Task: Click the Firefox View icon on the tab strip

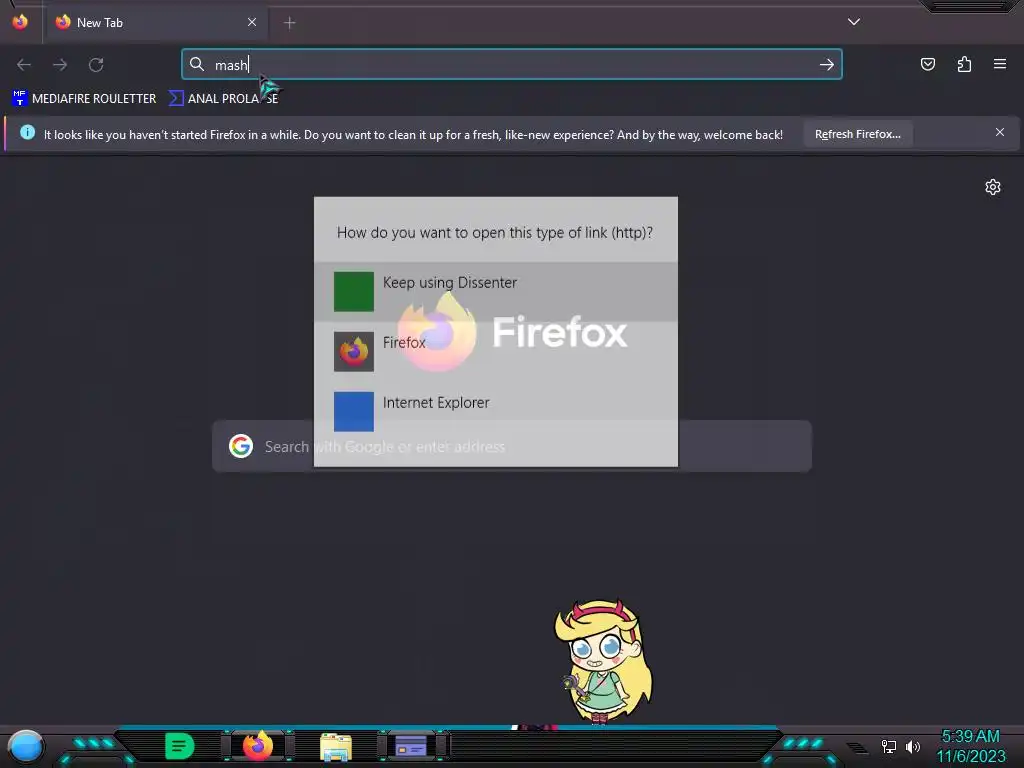Action: tap(20, 22)
